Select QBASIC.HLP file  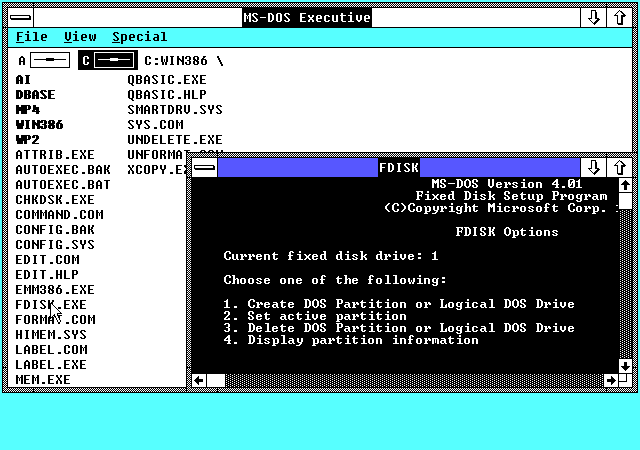coord(167,95)
